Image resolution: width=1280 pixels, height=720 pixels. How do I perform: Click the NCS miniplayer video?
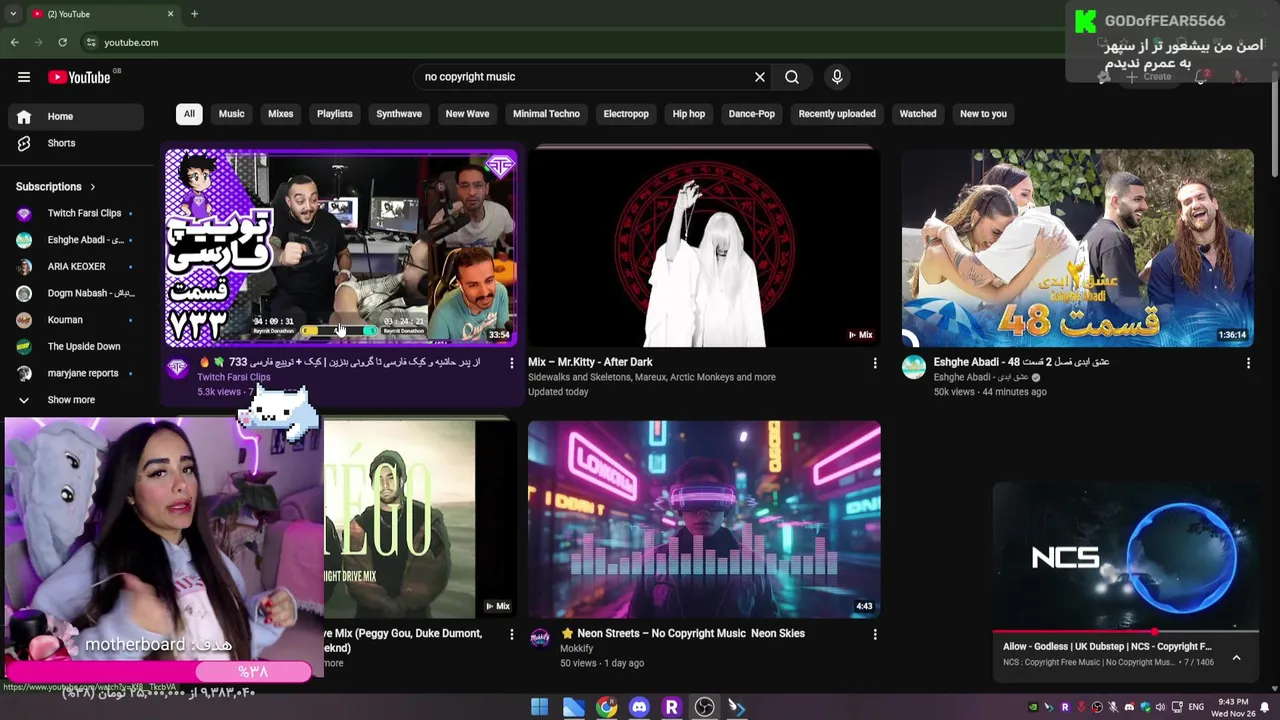pyautogui.click(x=1125, y=556)
